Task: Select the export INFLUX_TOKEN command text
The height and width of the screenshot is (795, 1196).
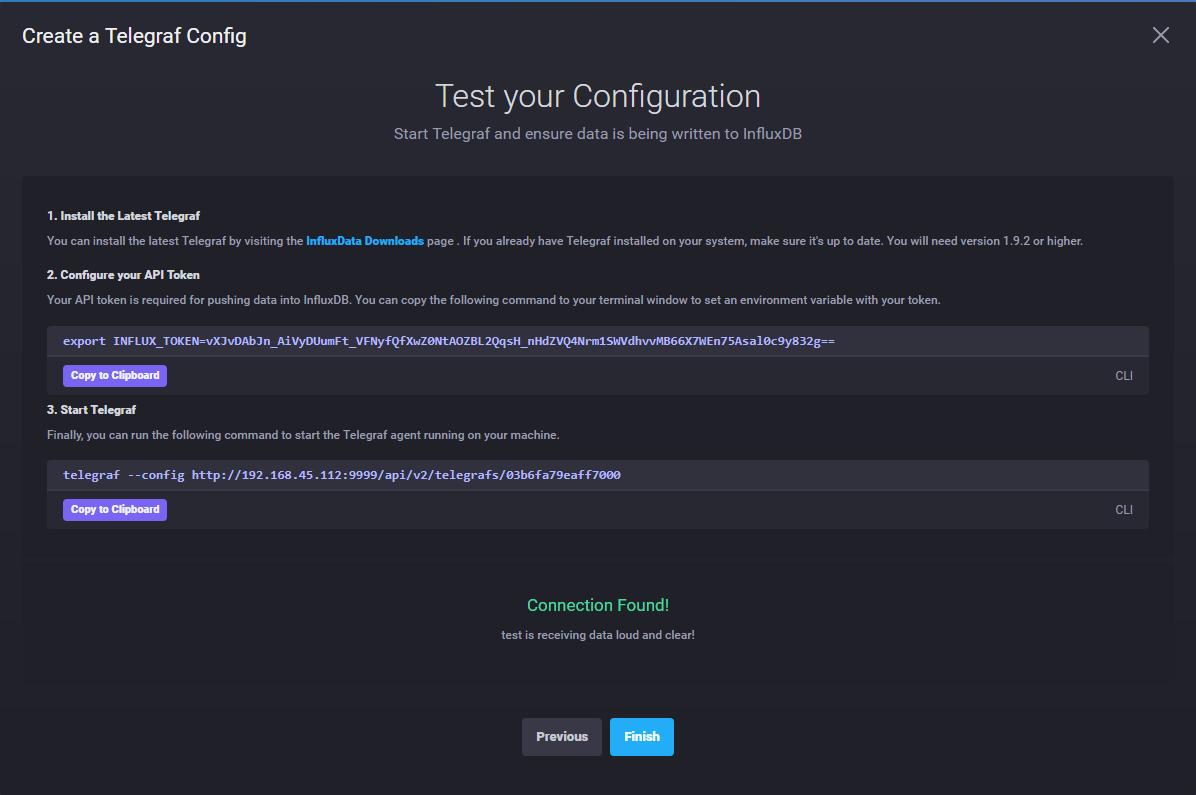Action: [x=448, y=341]
